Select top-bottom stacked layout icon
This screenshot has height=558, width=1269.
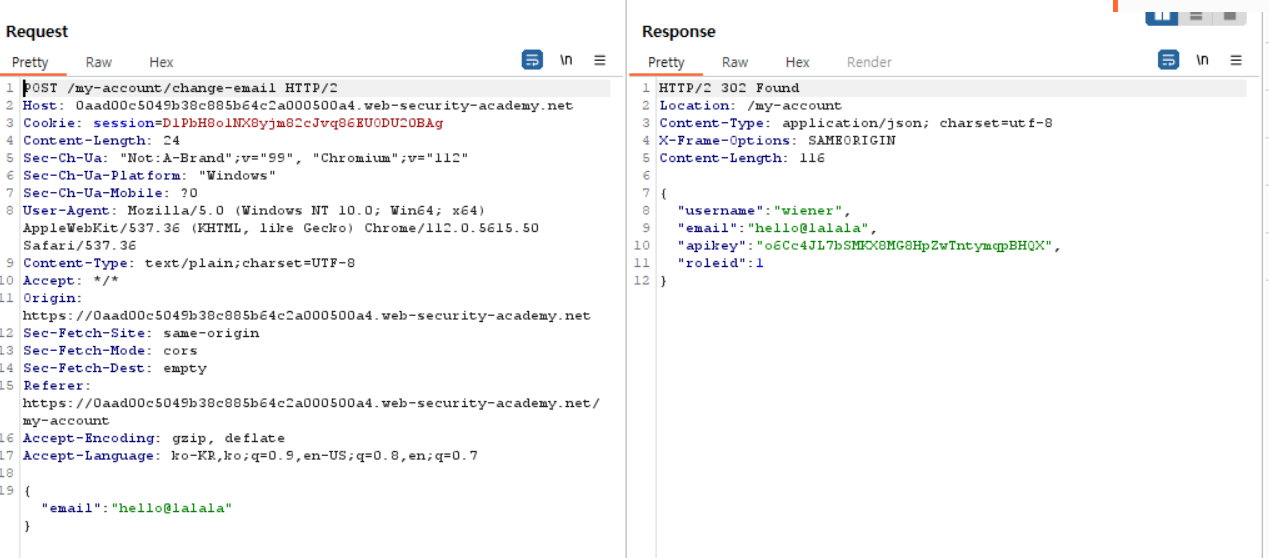click(1195, 14)
